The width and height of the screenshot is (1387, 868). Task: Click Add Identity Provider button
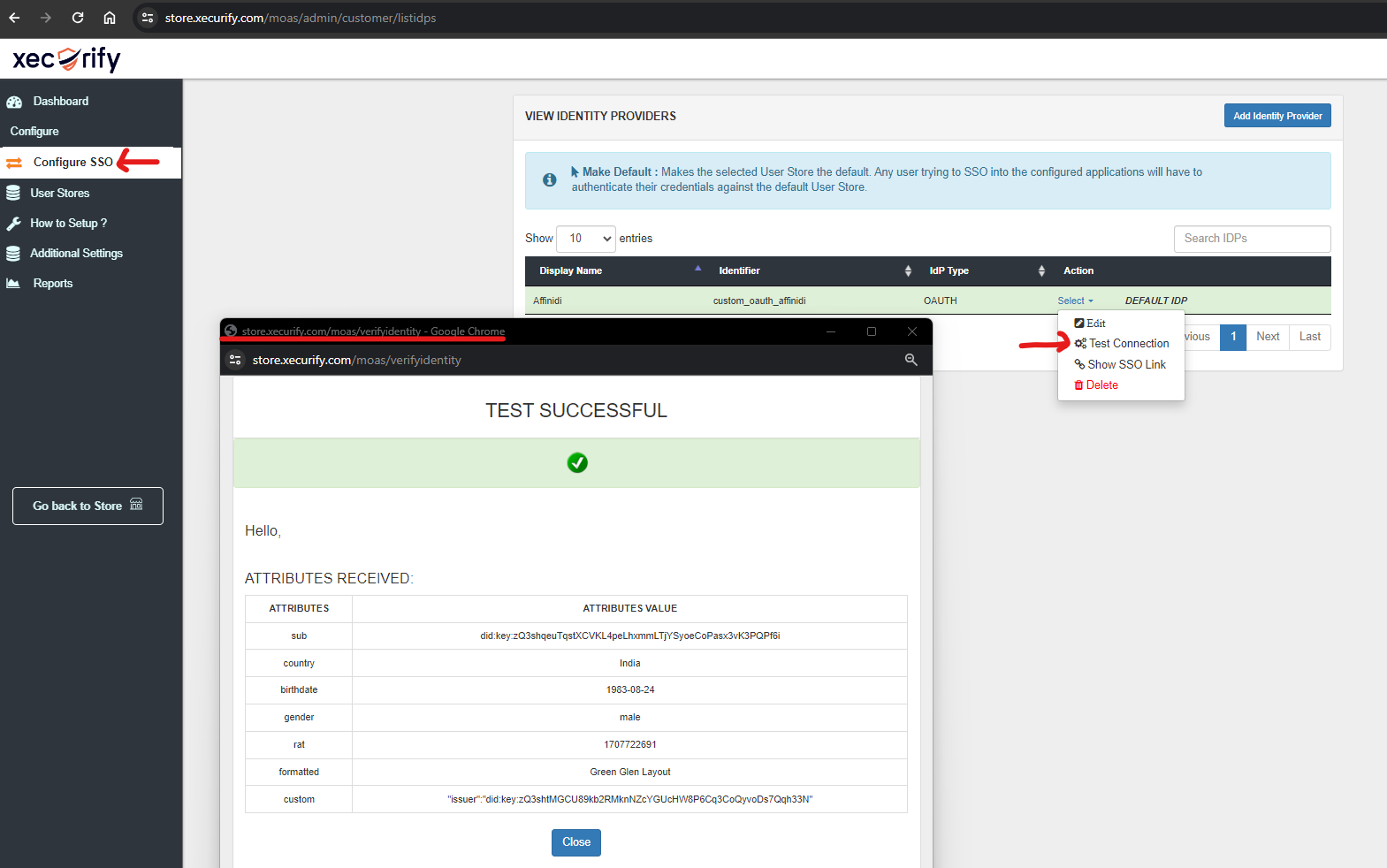point(1277,116)
